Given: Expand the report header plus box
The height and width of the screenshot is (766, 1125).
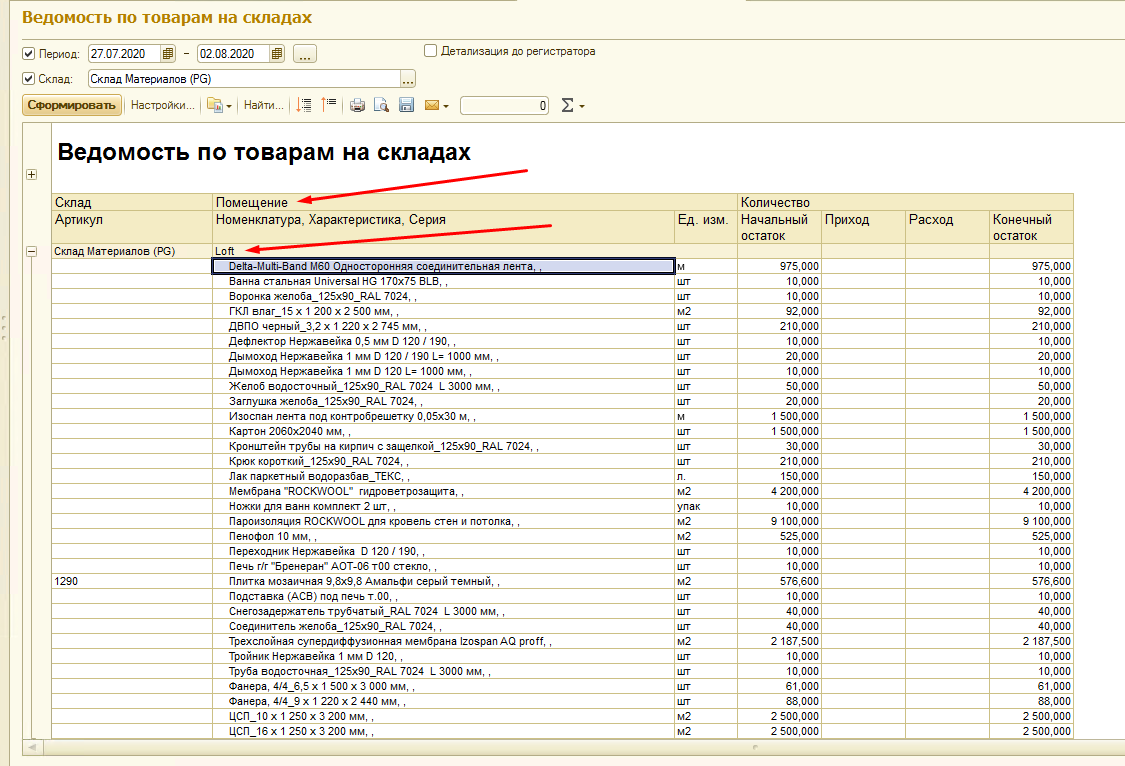Looking at the screenshot, I should point(31,175).
